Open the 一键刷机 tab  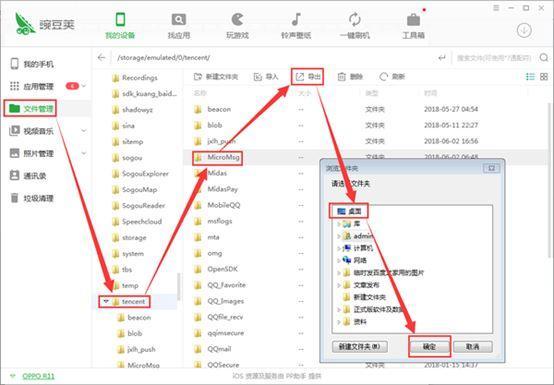[x=355, y=25]
